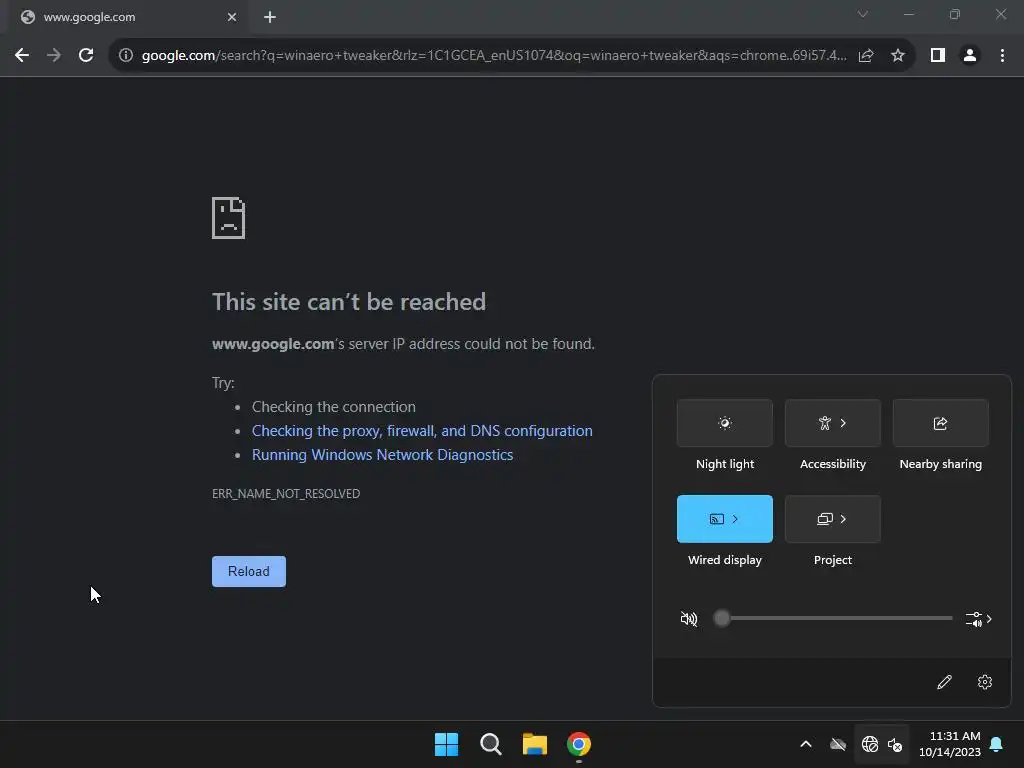Image resolution: width=1024 pixels, height=768 pixels.
Task: Click the address bar URL field
Action: (494, 56)
